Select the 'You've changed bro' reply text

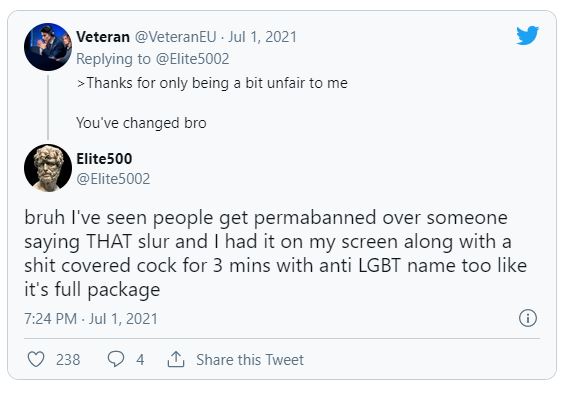[141, 123]
